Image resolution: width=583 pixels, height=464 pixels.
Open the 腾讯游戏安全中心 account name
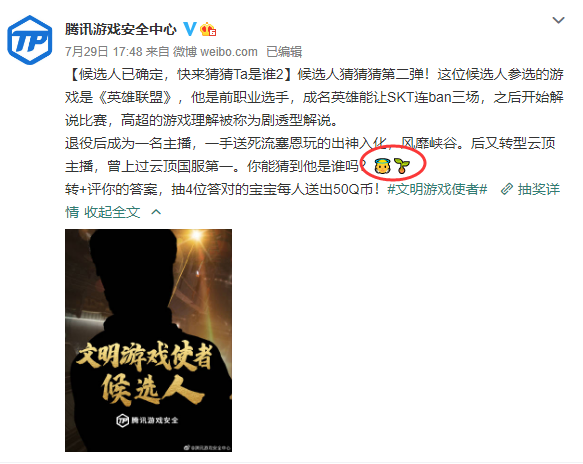(x=121, y=29)
